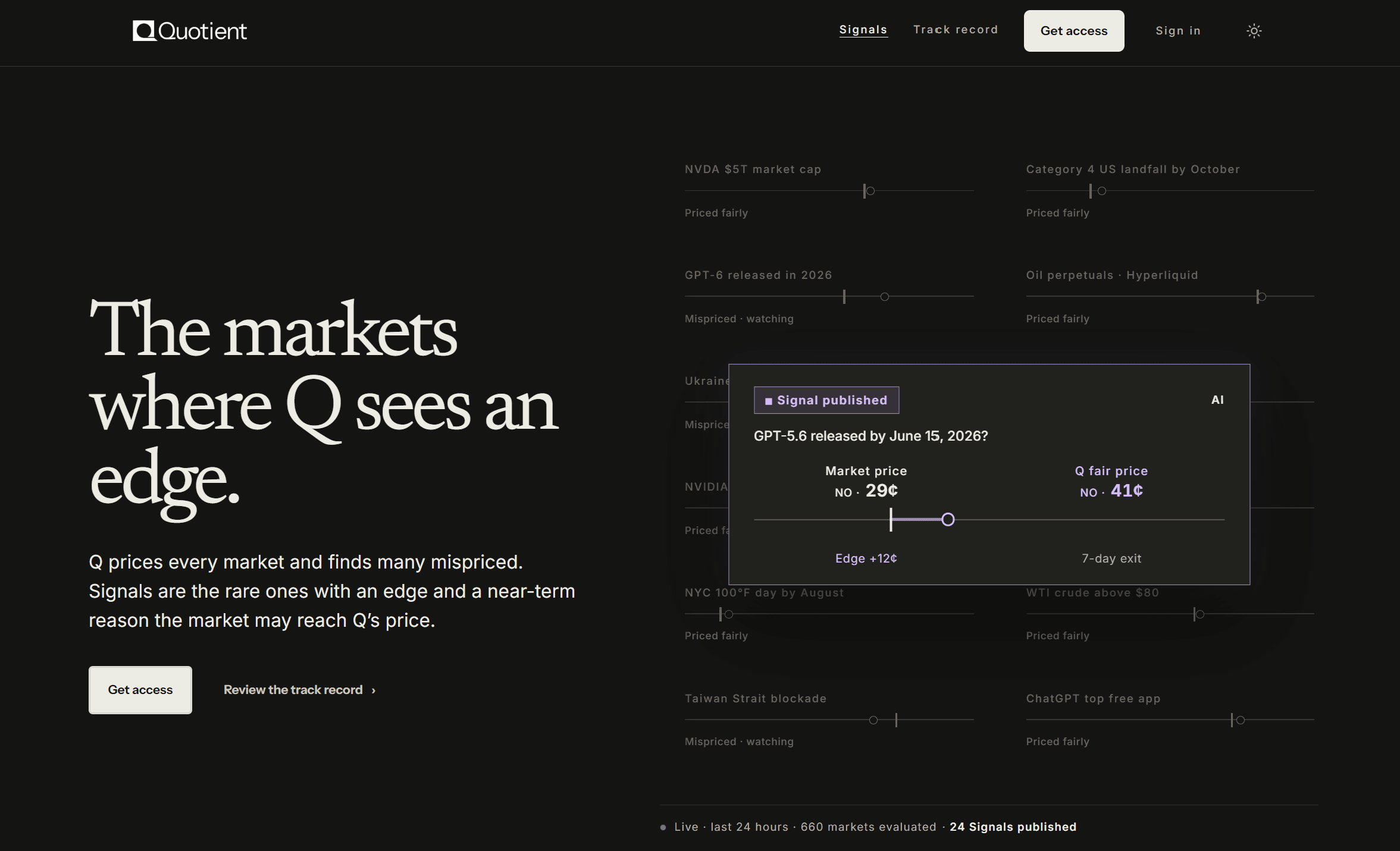The height and width of the screenshot is (851, 1400).
Task: Click the Sign in link
Action: [1177, 31]
